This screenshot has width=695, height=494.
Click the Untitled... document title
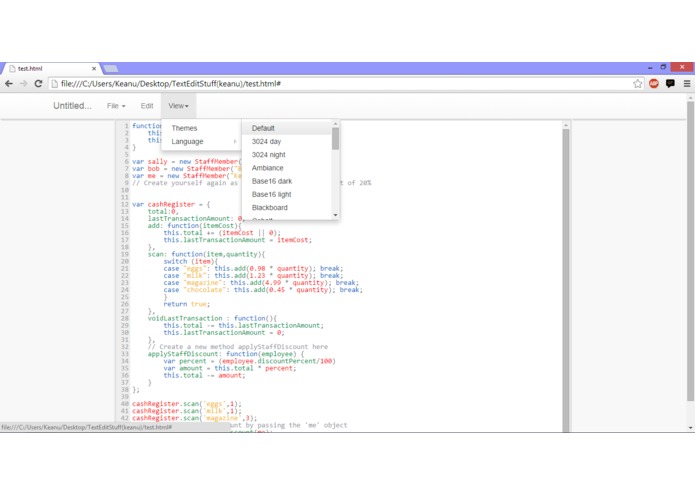(x=72, y=106)
